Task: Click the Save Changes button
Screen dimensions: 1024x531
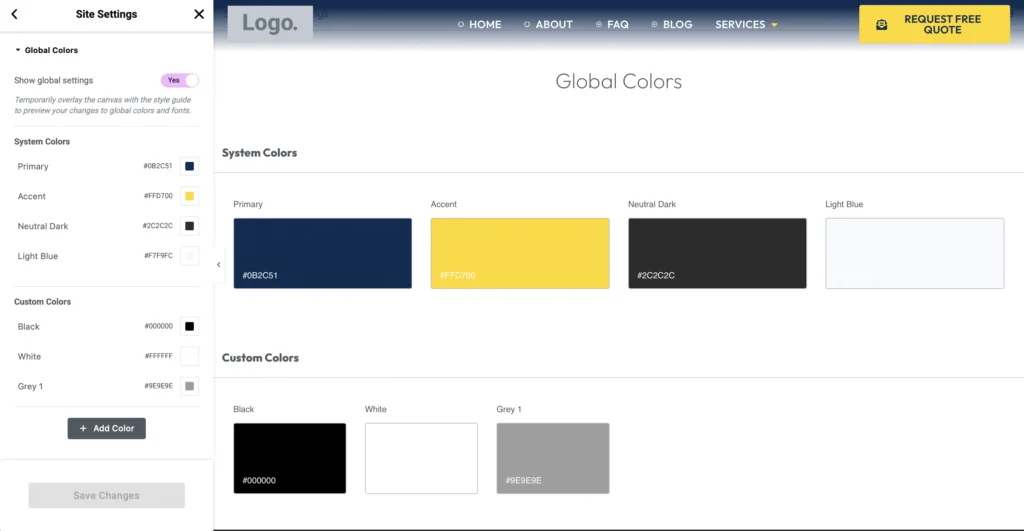Action: pos(106,495)
